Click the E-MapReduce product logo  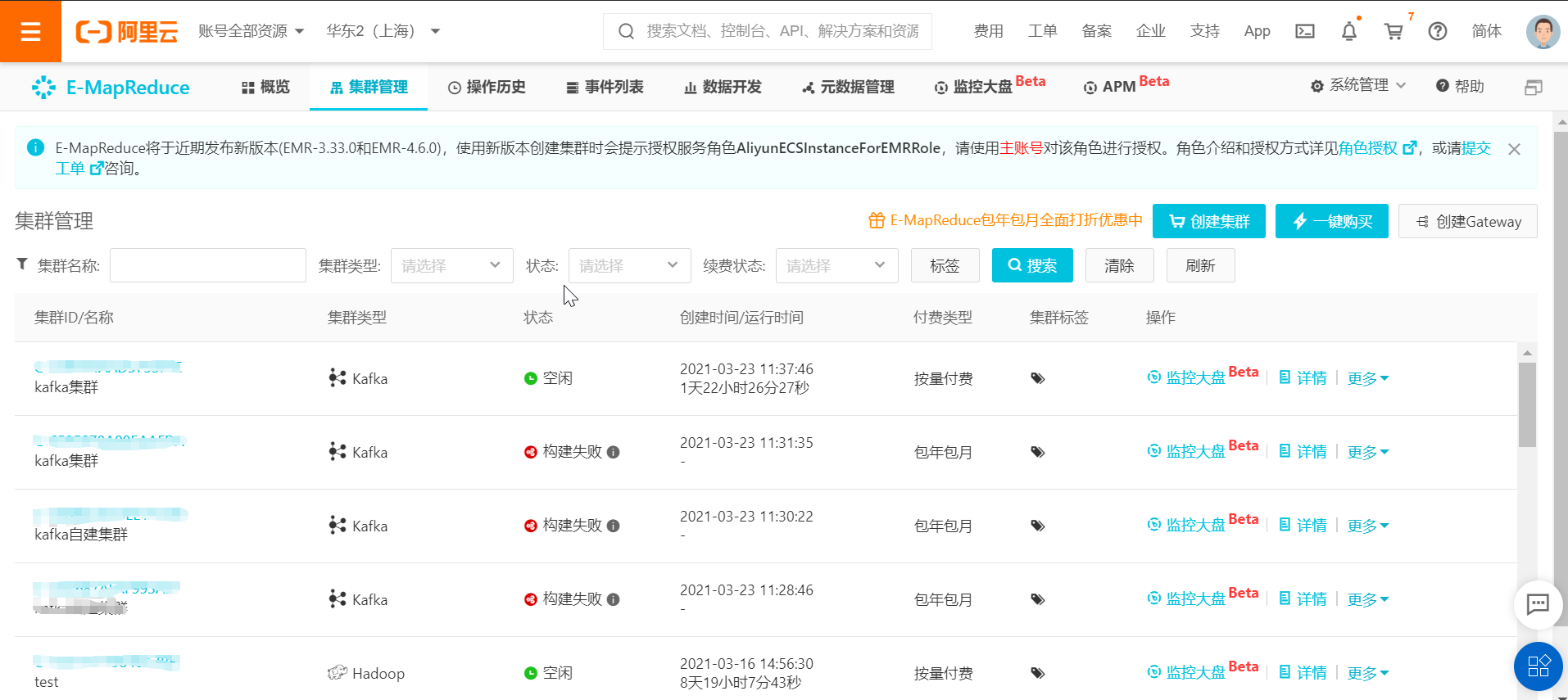click(x=111, y=87)
